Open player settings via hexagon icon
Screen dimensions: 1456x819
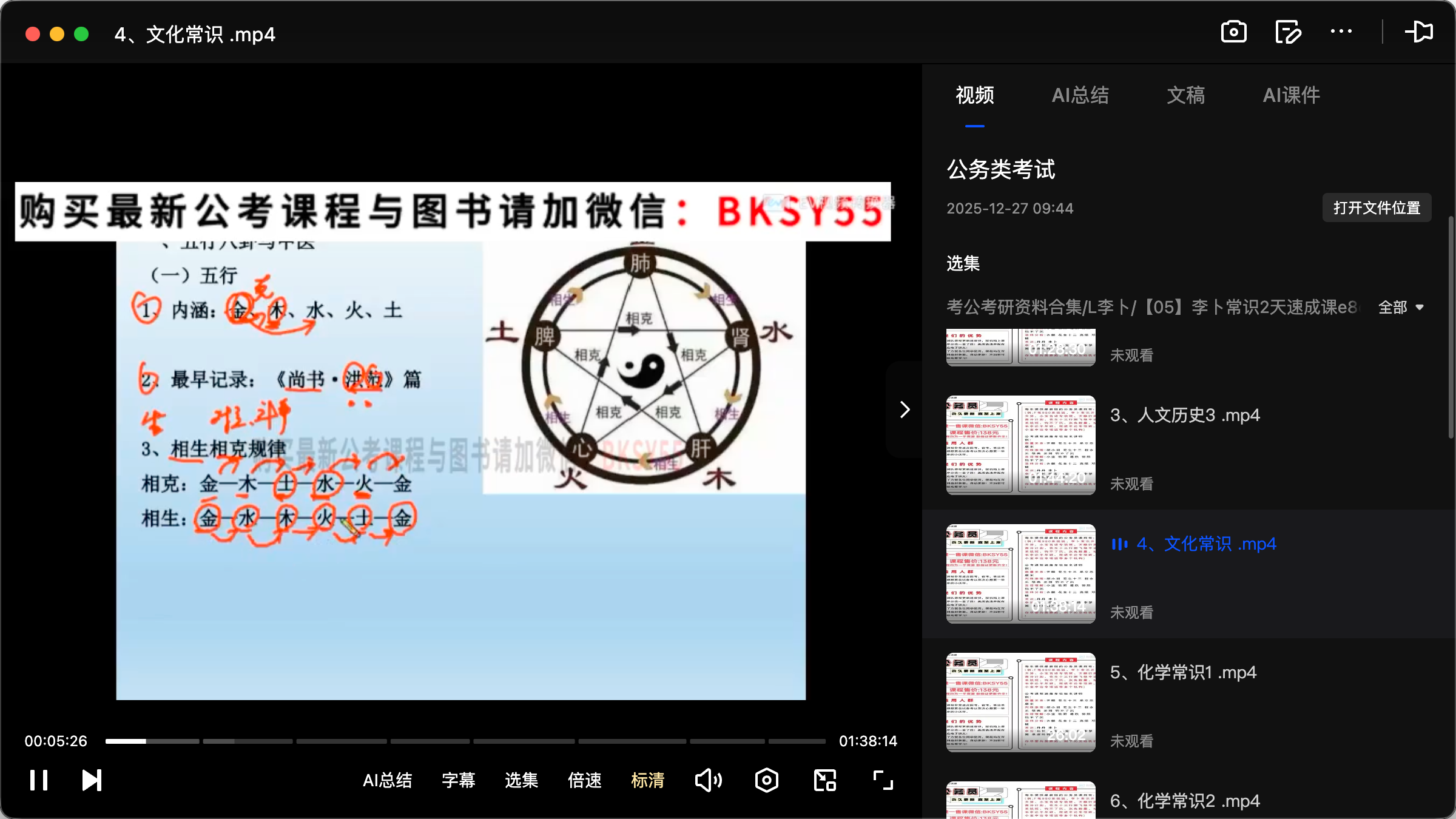[766, 780]
